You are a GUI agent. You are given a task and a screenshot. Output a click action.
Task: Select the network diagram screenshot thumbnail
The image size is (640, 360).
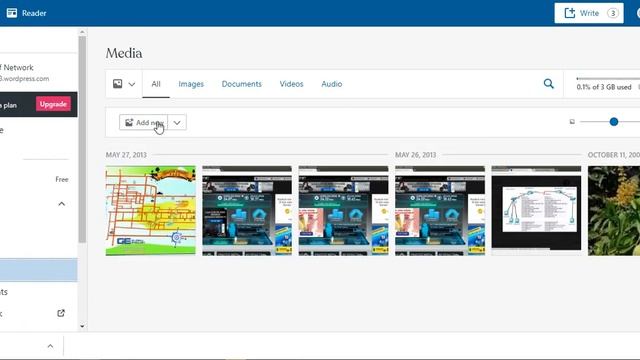tap(536, 211)
